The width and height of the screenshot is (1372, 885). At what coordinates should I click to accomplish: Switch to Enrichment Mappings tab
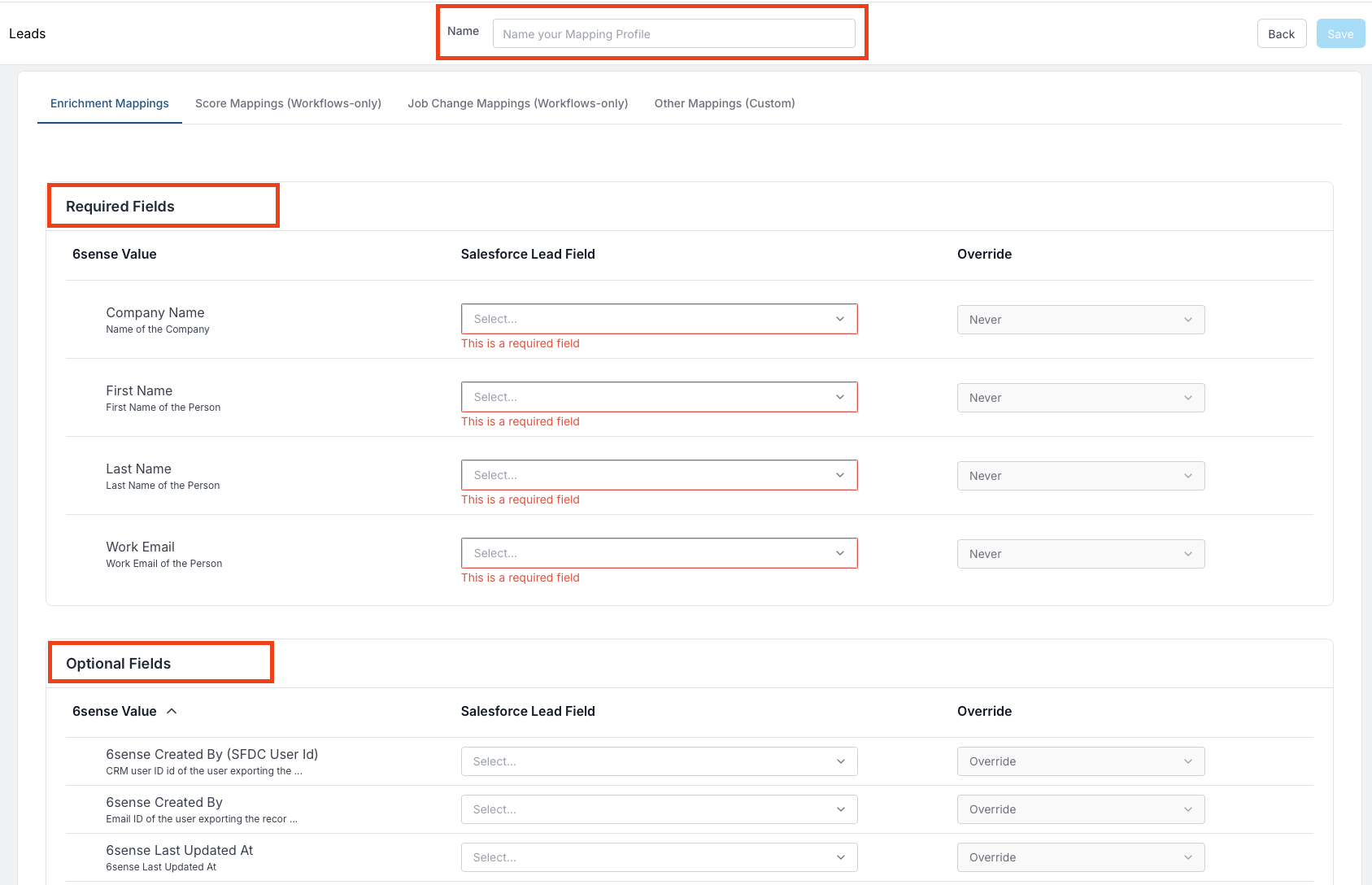(110, 103)
